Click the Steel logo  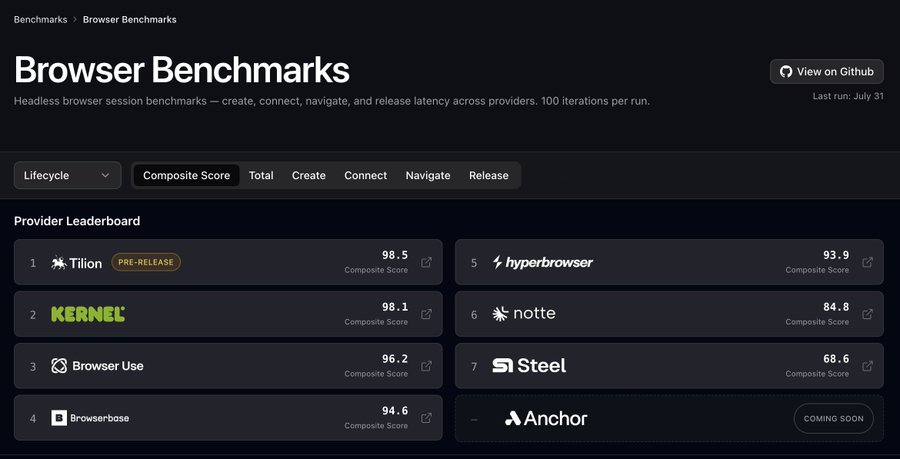529,365
